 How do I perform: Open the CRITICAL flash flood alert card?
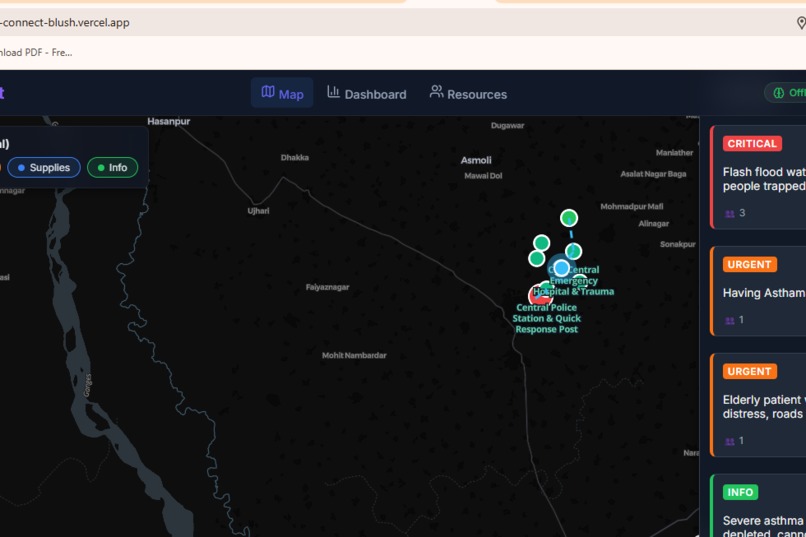[x=758, y=177]
